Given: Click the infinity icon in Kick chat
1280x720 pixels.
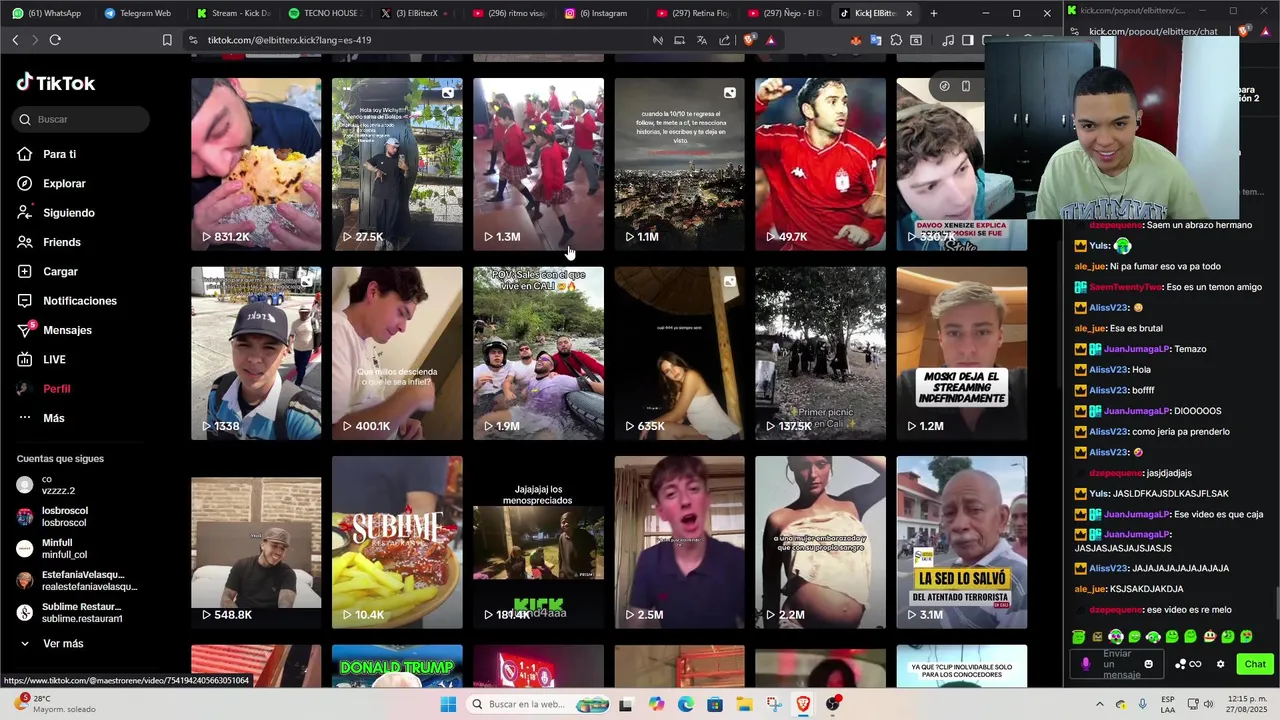Looking at the screenshot, I should click(1195, 664).
